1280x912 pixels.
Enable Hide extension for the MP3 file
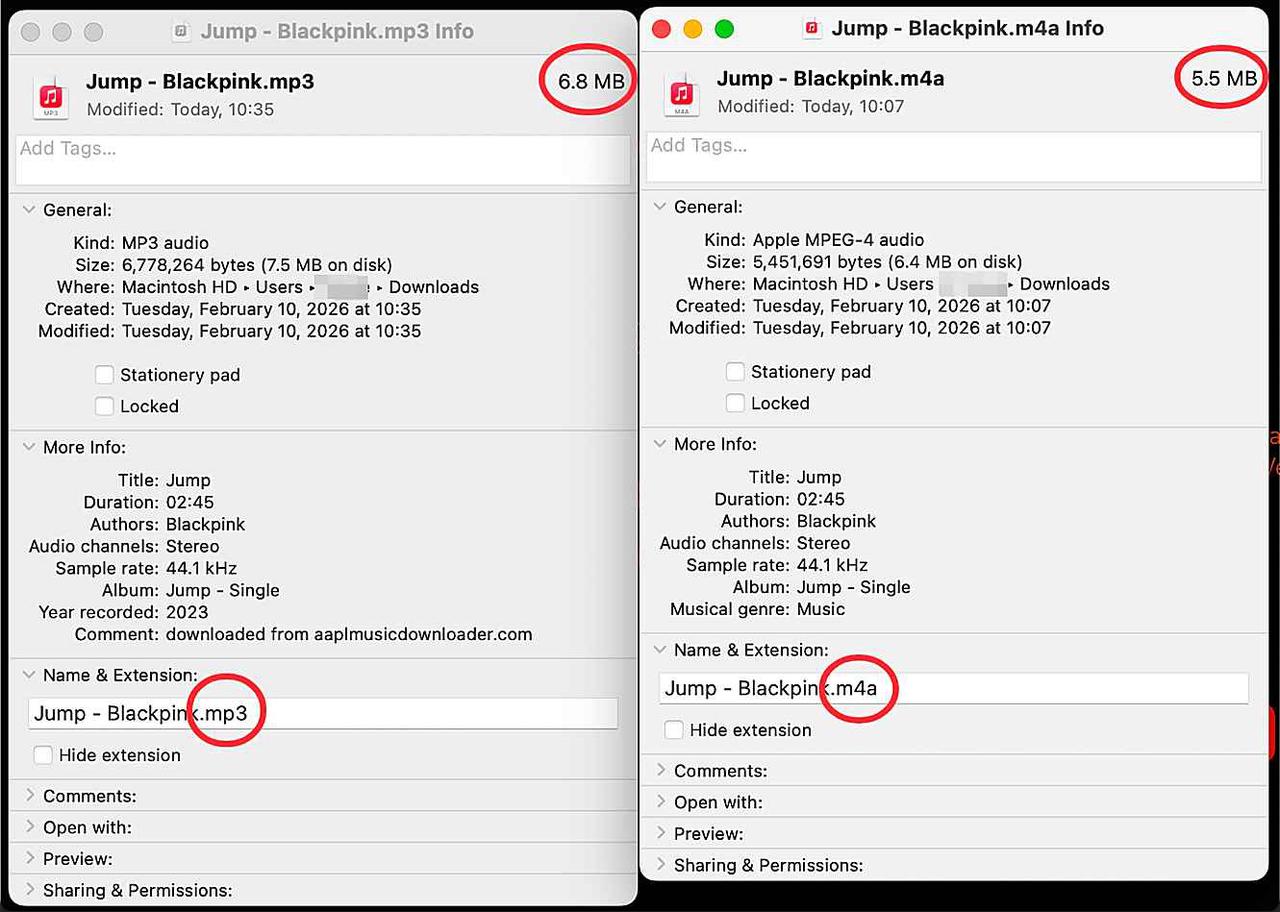pyautogui.click(x=43, y=757)
